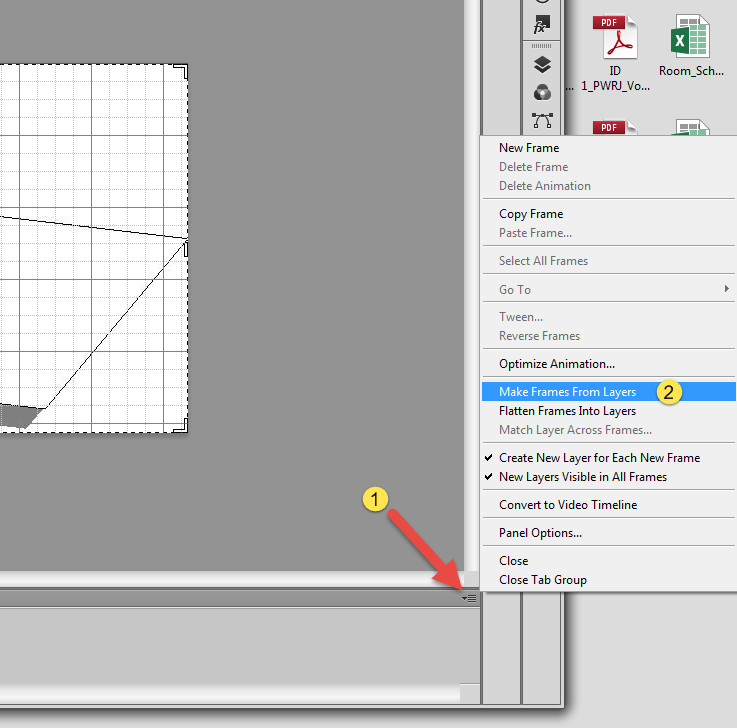Viewport: 737px width, 728px height.
Task: Open the timeline panel flyout menu icon
Action: (469, 598)
